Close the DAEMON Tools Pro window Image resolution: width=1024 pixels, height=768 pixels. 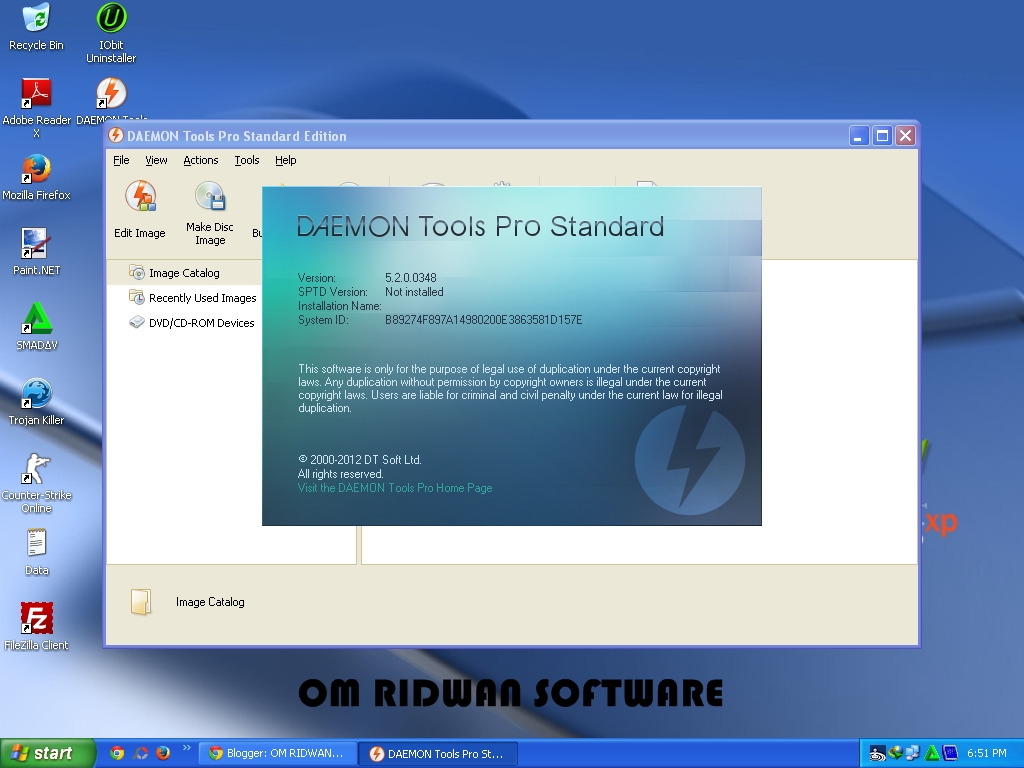point(905,136)
